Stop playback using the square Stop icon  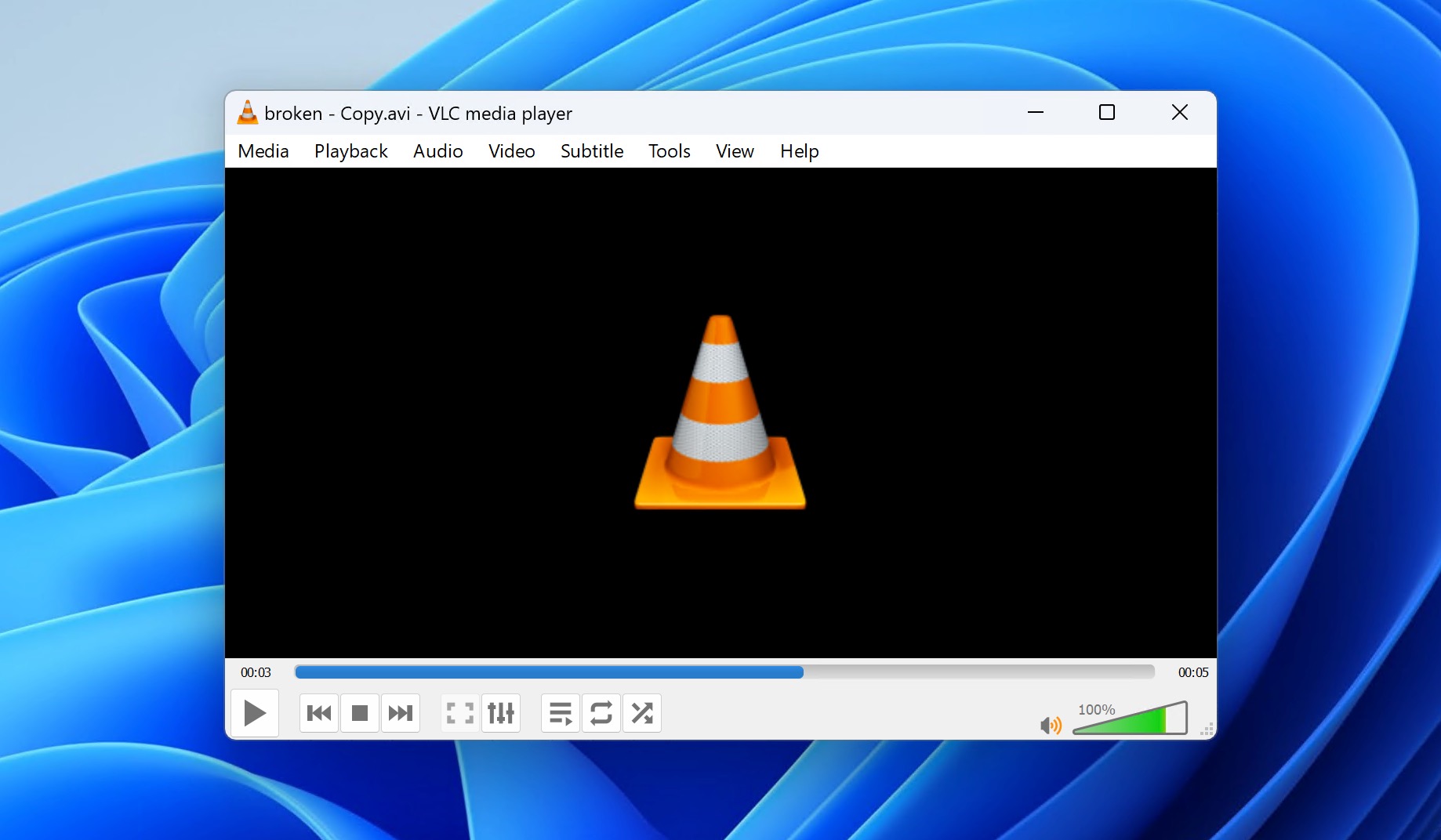360,713
